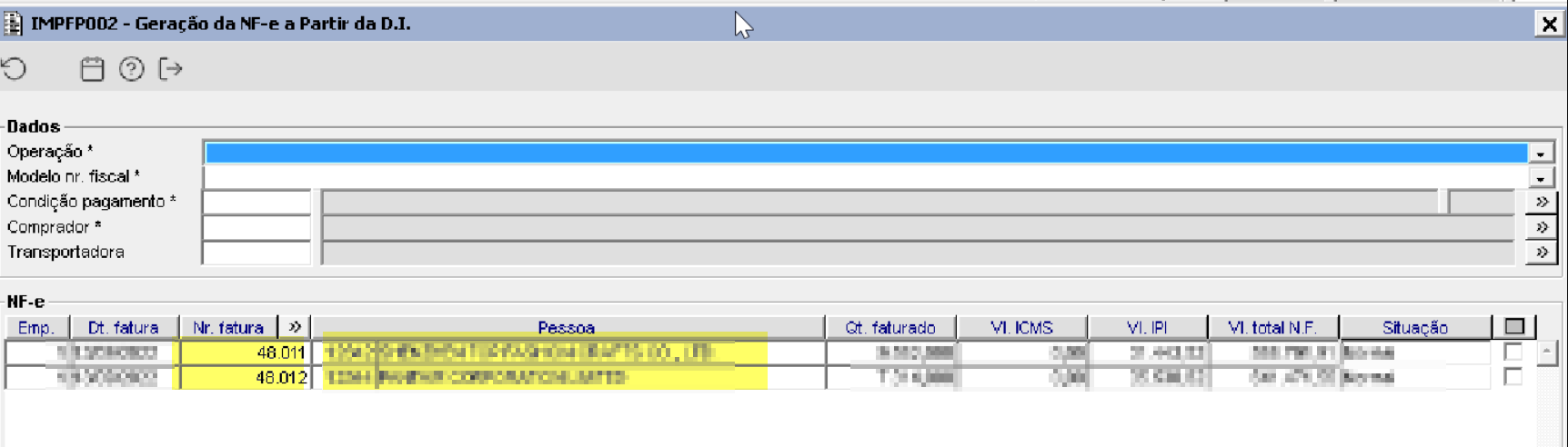The image size is (1568, 447).
Task: Click the Pessoa cell in row 48.012
Action: click(568, 377)
